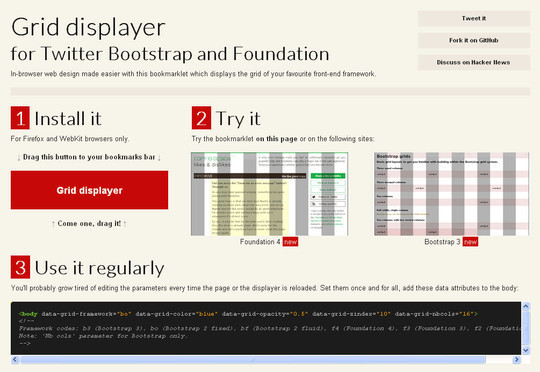Click the "on this page" bold link

(277, 139)
